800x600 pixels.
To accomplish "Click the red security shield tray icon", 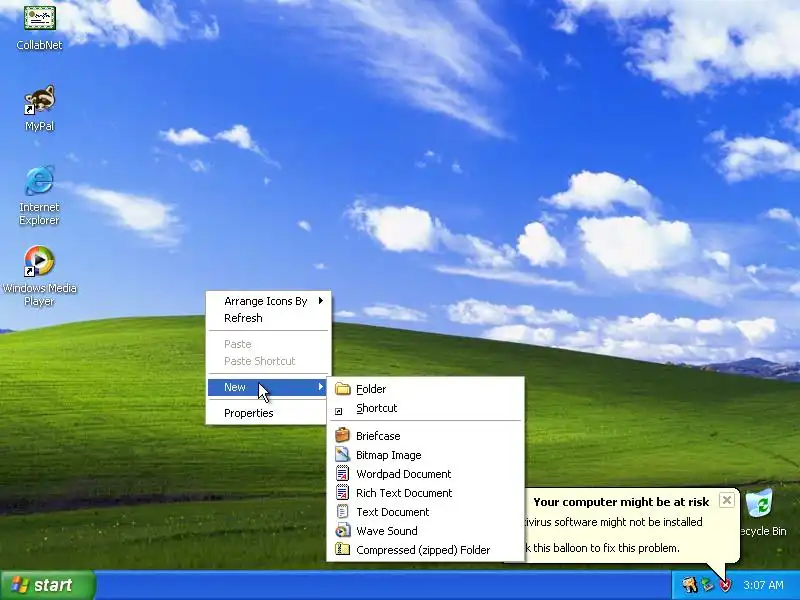I will [725, 585].
